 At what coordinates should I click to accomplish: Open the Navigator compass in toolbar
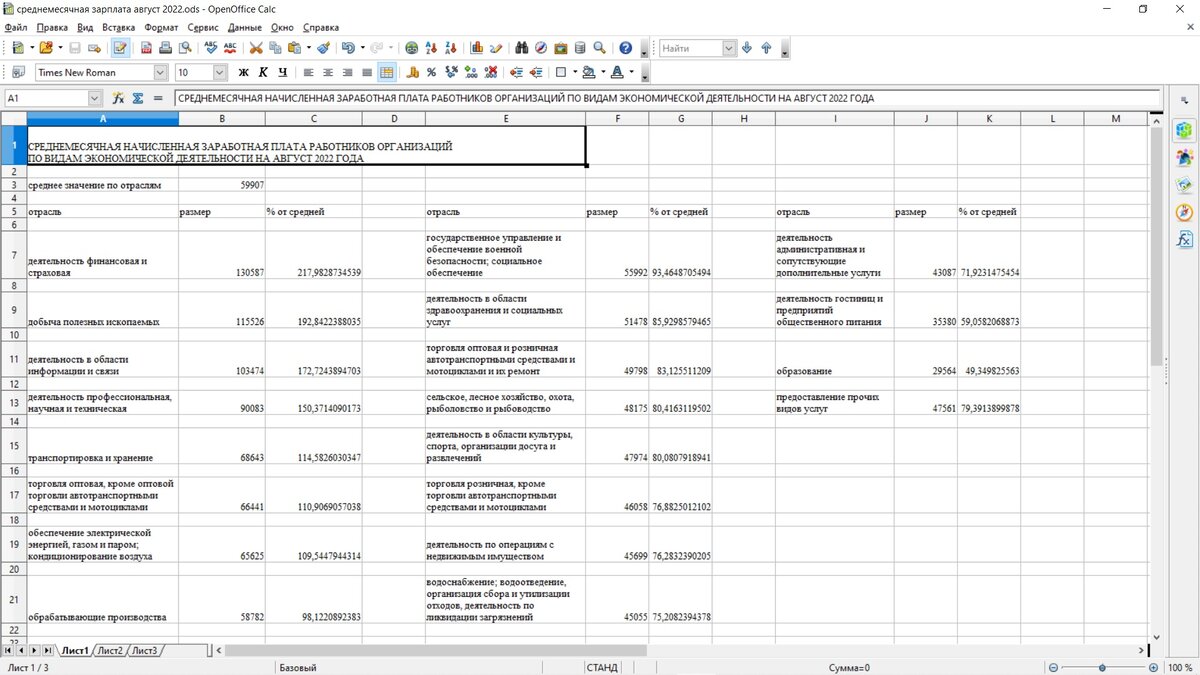(541, 48)
